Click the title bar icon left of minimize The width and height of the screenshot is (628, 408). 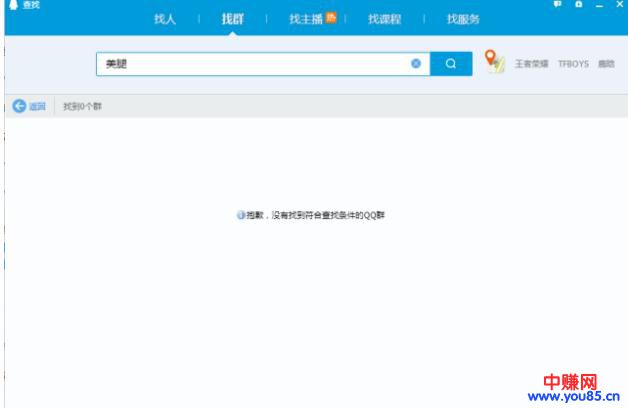tap(578, 5)
